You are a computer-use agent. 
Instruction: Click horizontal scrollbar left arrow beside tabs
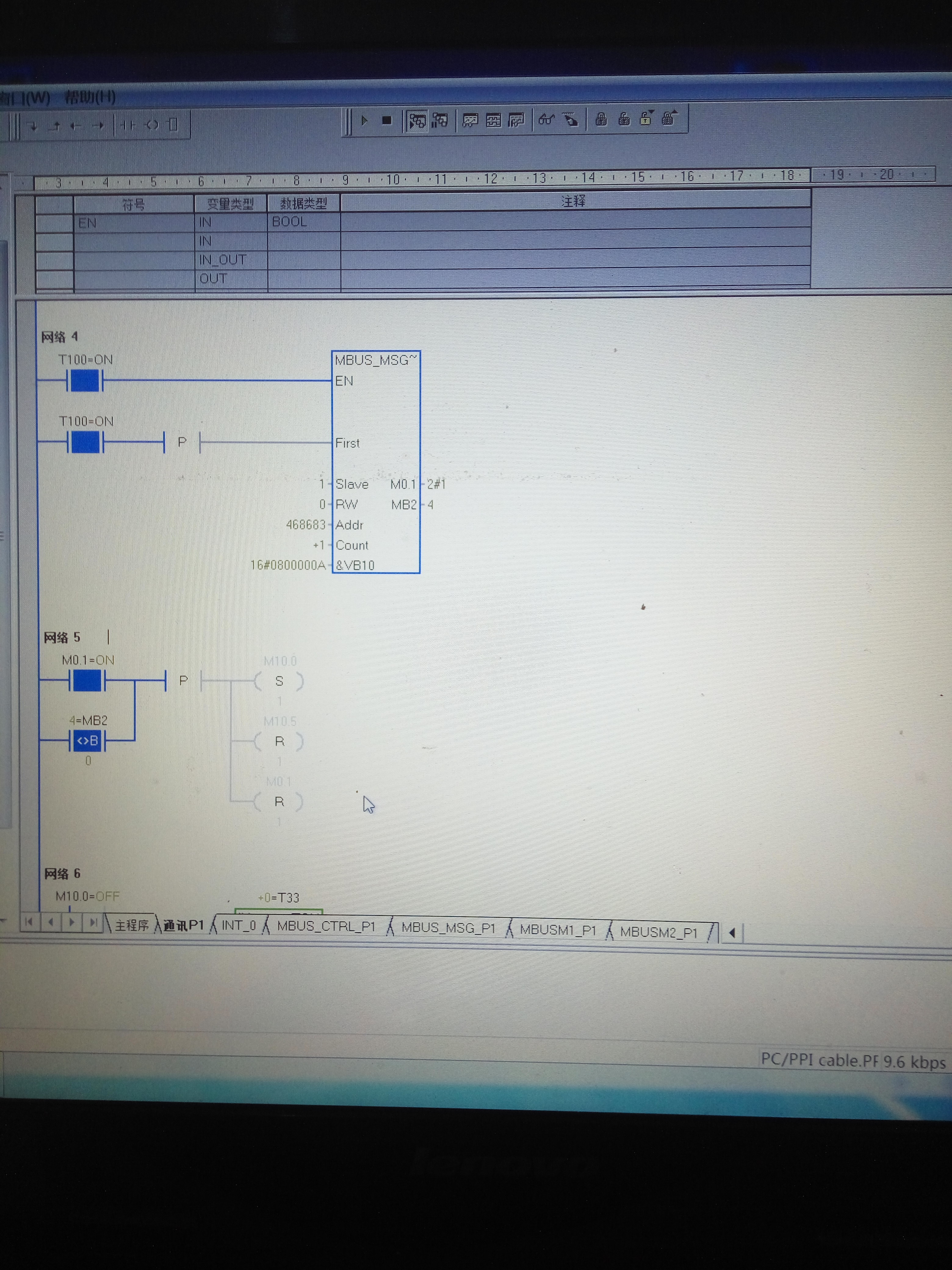coord(732,933)
